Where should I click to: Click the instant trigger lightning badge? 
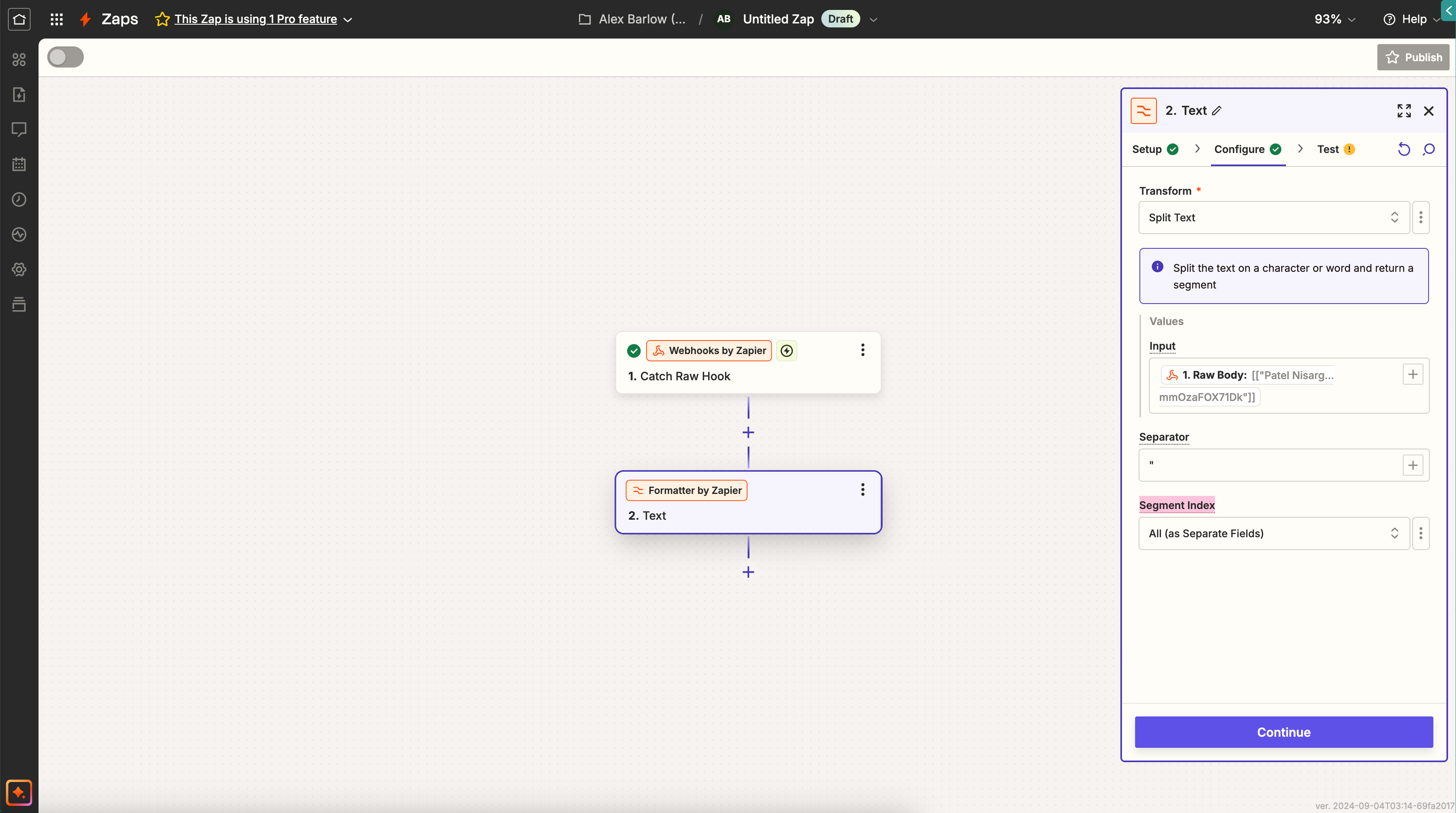pyautogui.click(x=787, y=350)
